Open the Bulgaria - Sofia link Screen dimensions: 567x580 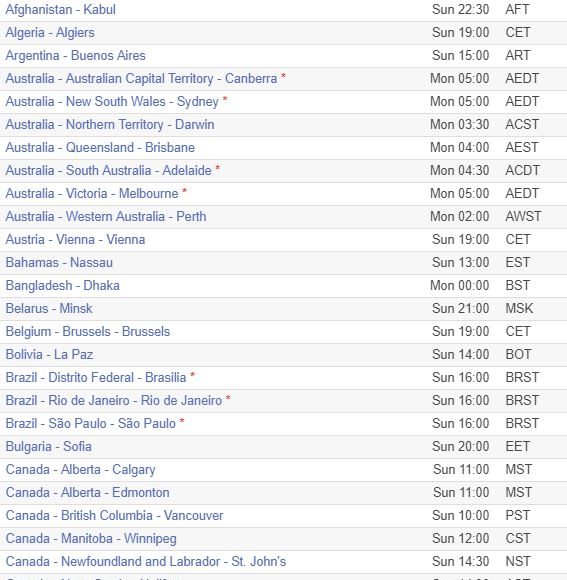pyautogui.click(x=48, y=446)
